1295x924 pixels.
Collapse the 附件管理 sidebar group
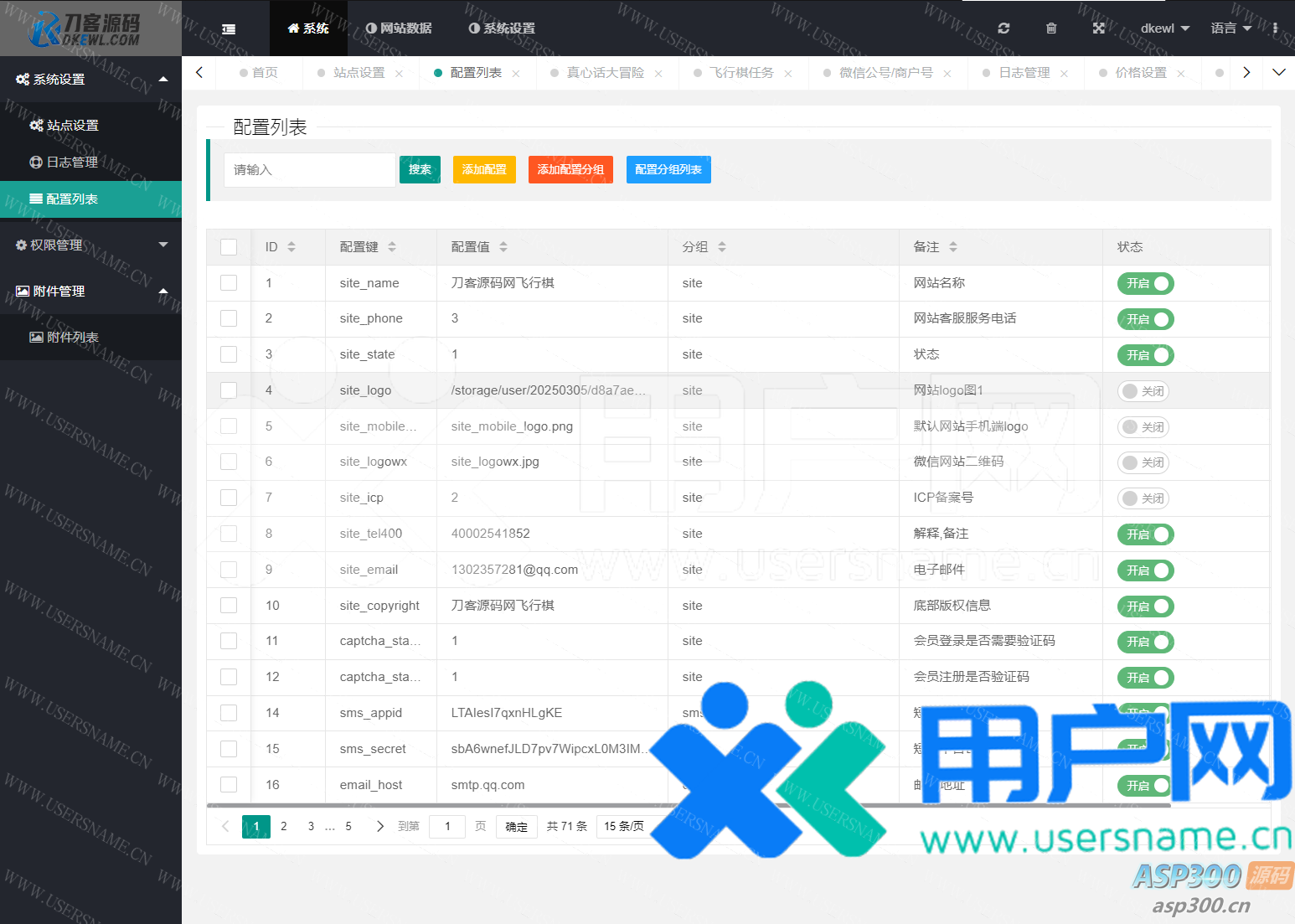[x=90, y=292]
